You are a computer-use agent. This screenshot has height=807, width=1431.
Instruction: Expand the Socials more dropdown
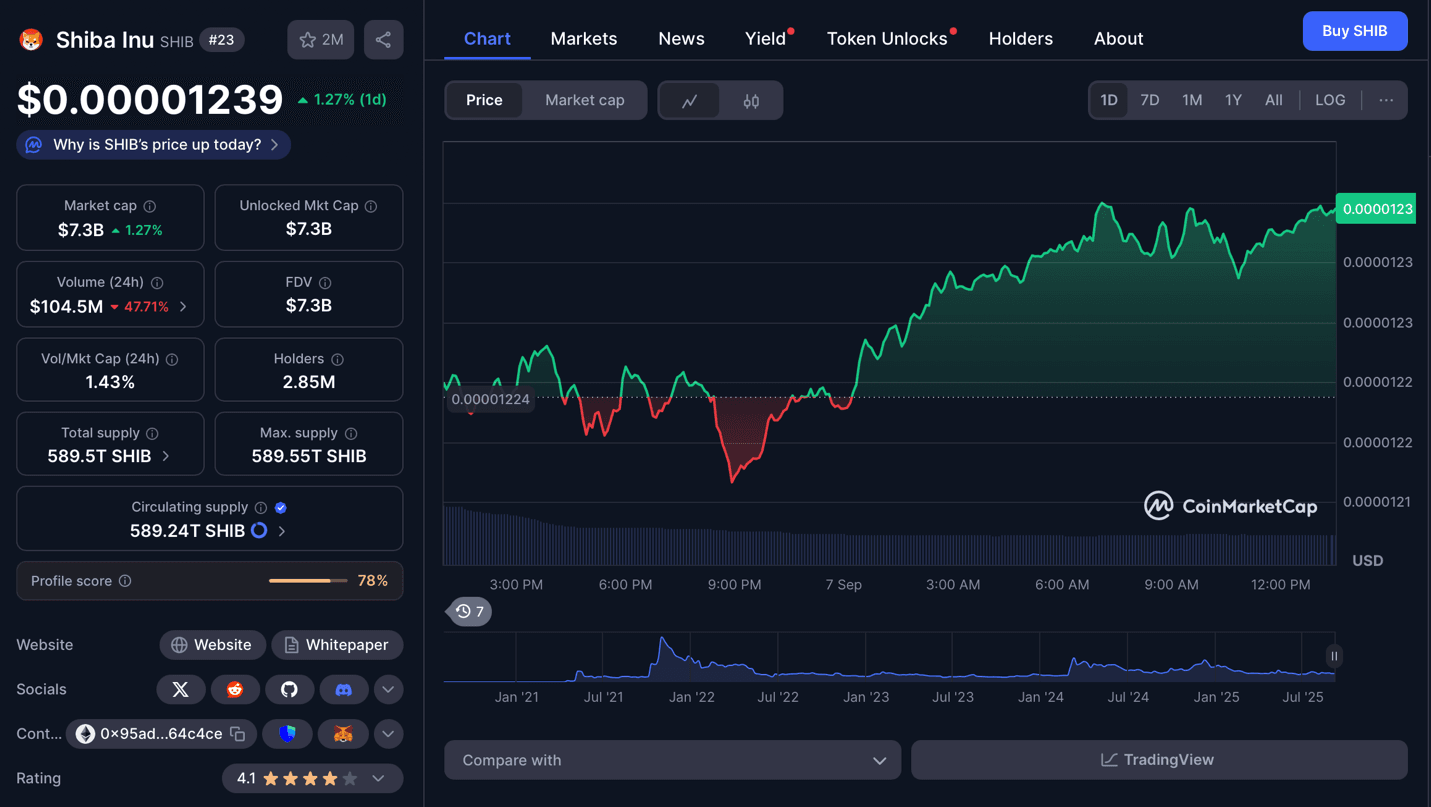(388, 689)
